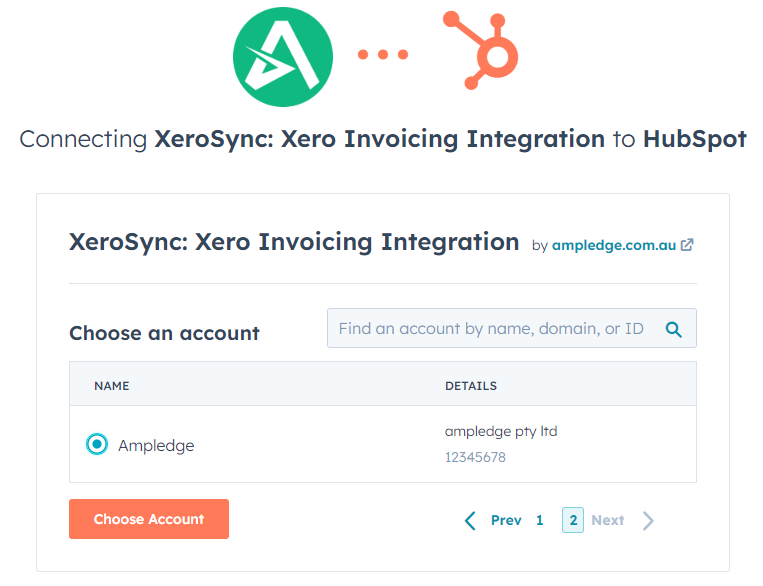Select the Ampledge account radio button
The image size is (763, 586).
[x=97, y=444]
